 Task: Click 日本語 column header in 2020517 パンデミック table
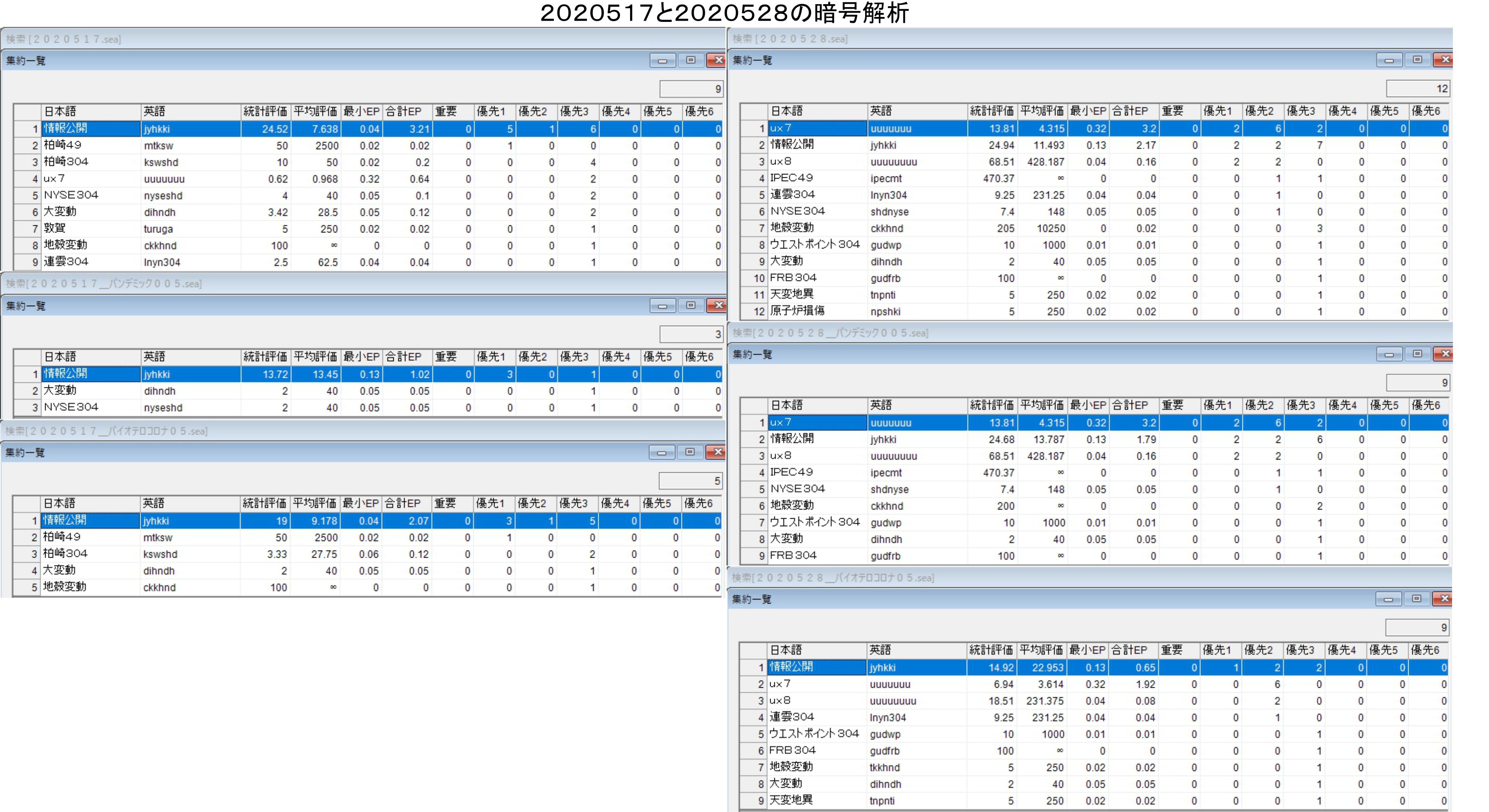click(90, 357)
